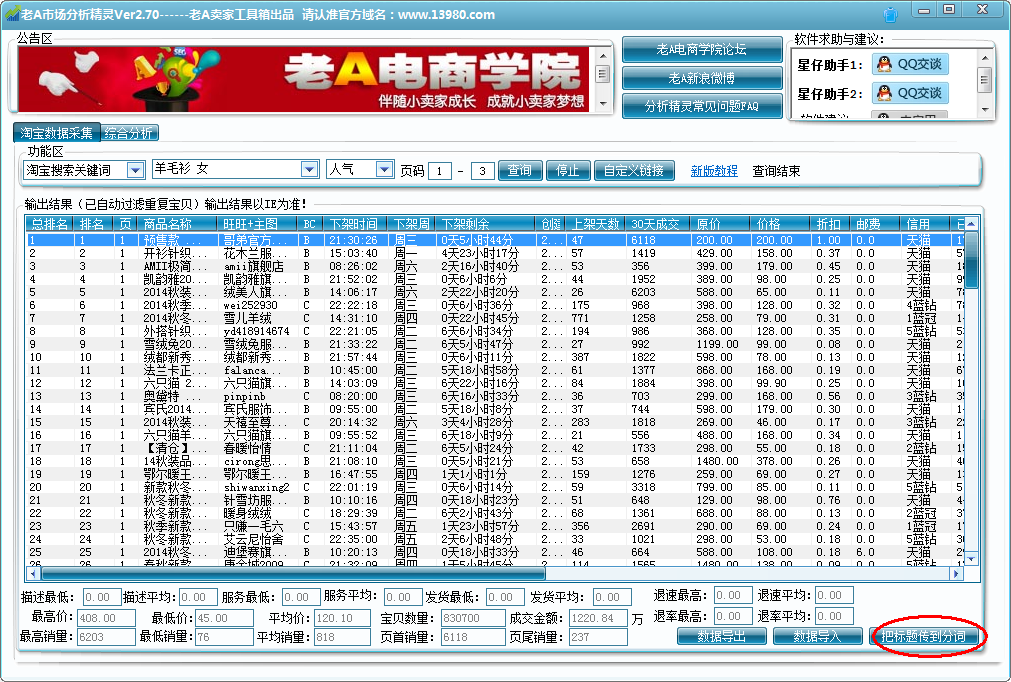Viewport: 1011px width, 682px height.
Task: Click the 最低价 field showing 45.00
Action: point(224,618)
